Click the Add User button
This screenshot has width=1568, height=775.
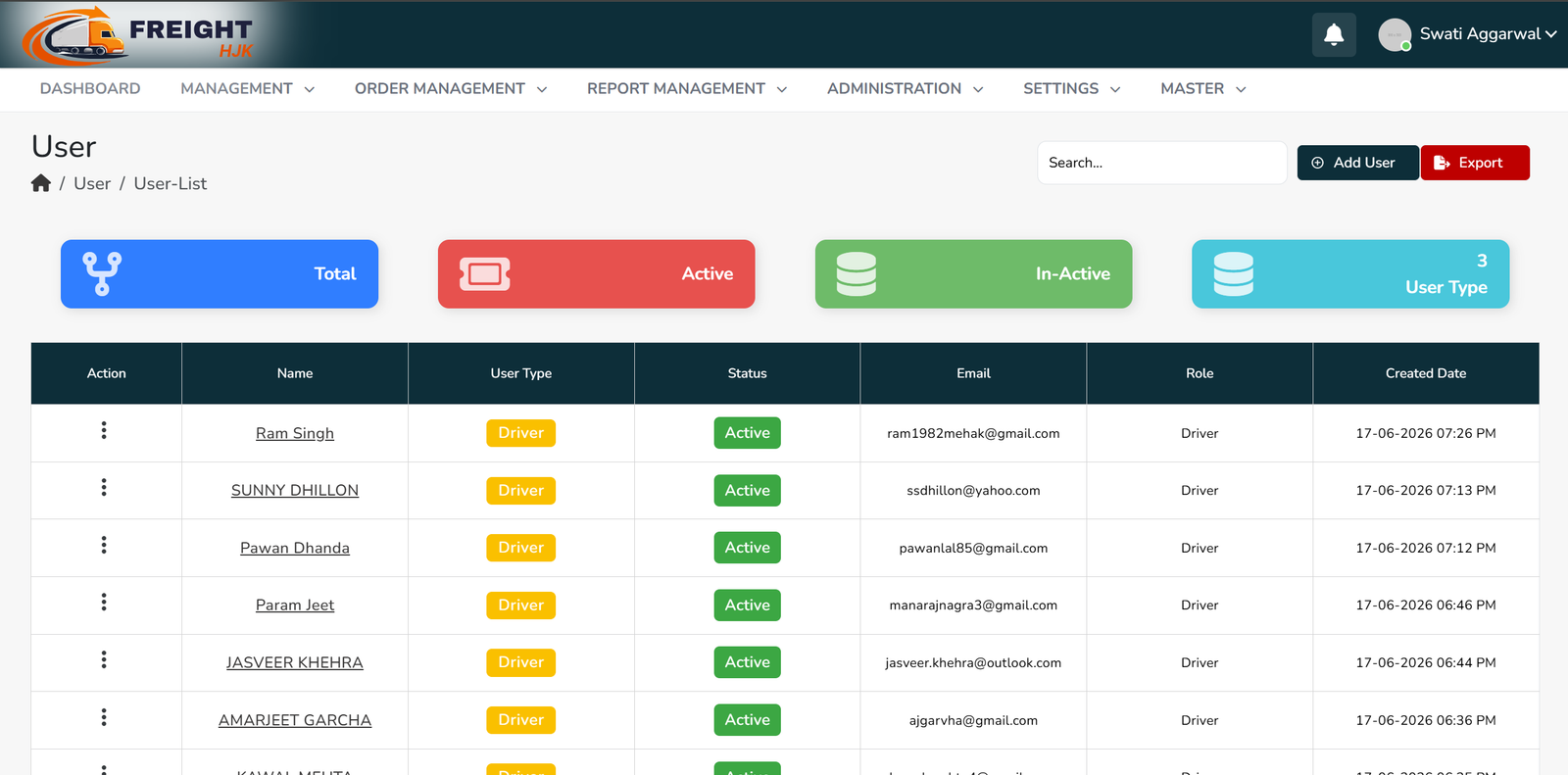coord(1357,163)
